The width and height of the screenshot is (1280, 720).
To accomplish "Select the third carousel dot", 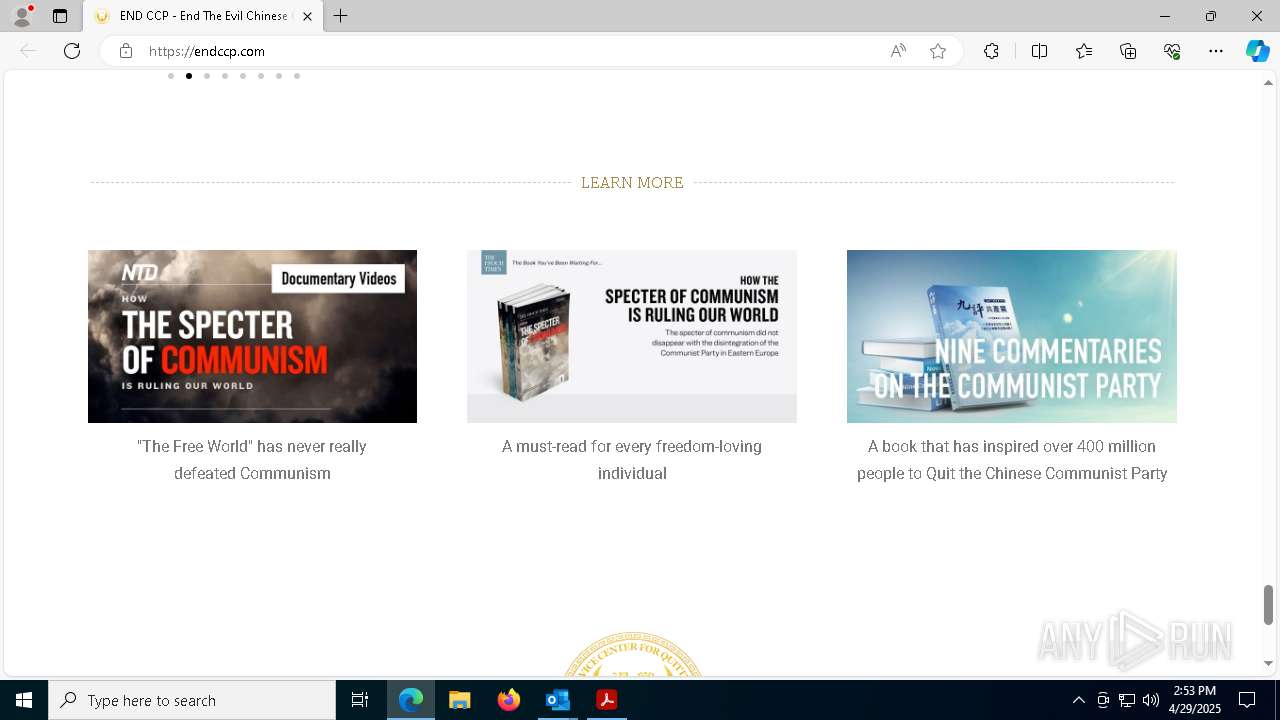I will 207,76.
